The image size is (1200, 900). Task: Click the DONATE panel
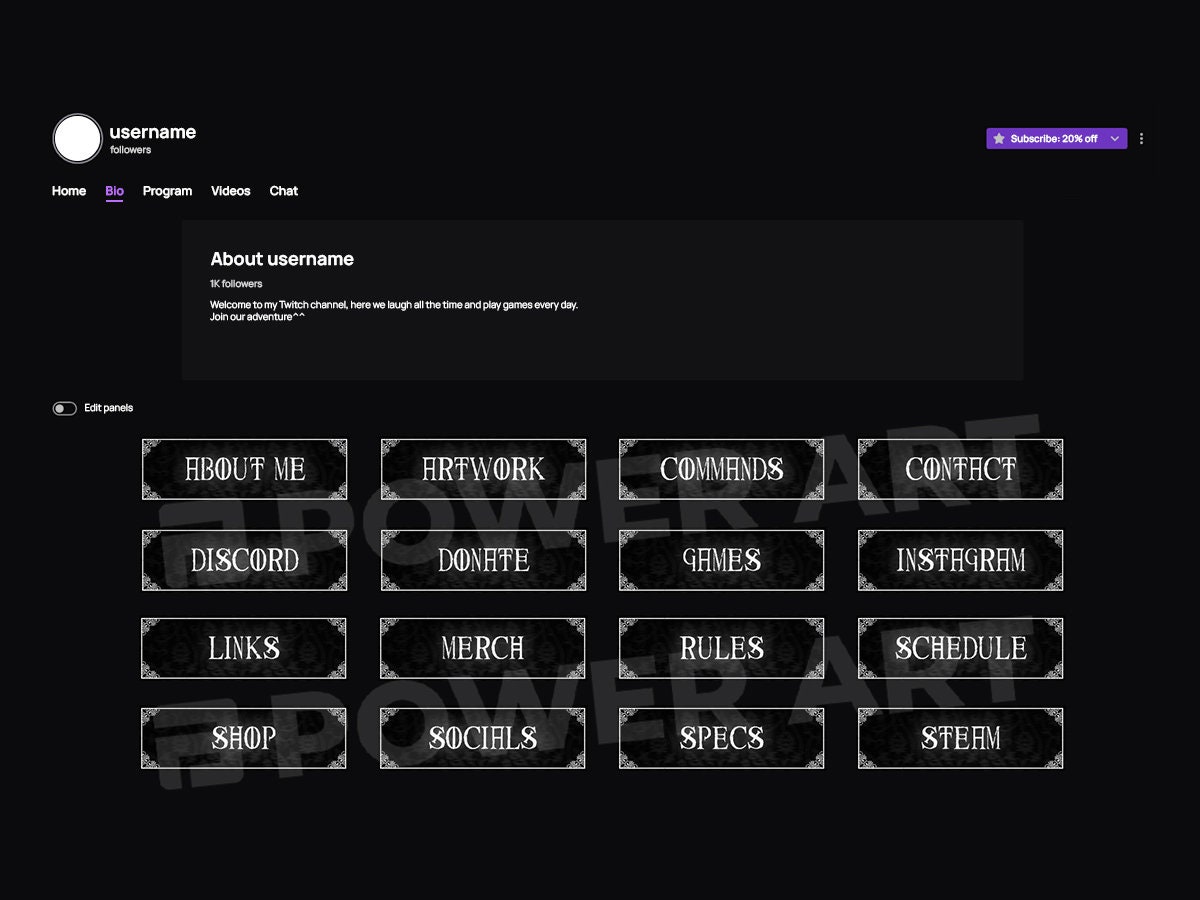pos(483,559)
